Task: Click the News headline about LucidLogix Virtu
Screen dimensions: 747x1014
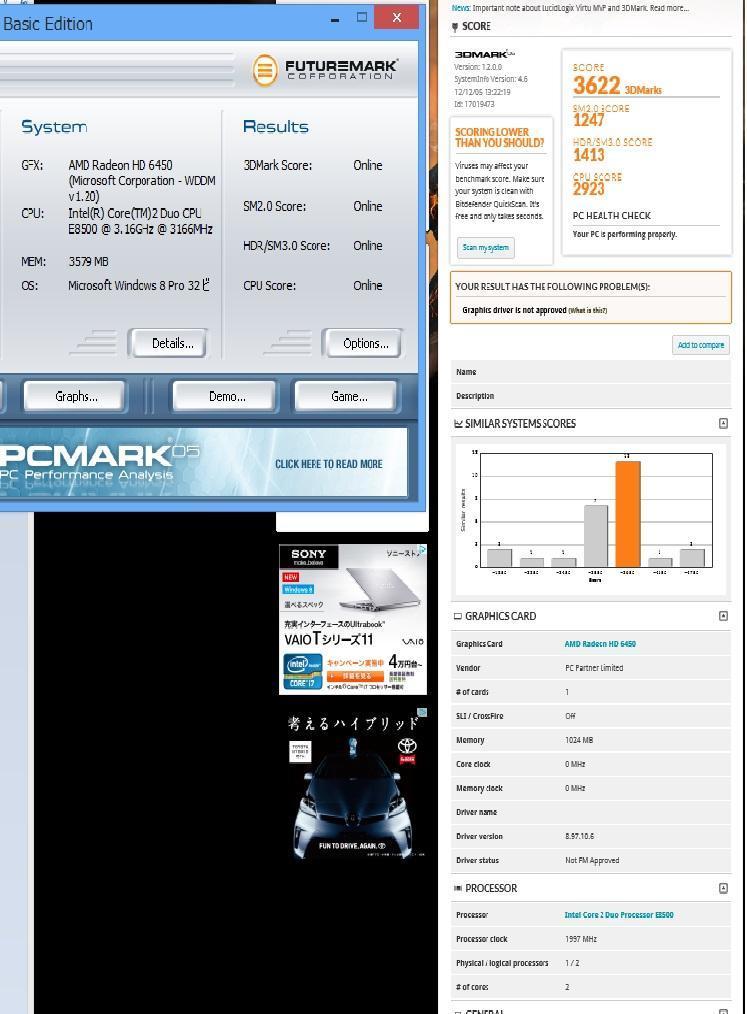Action: 570,8
